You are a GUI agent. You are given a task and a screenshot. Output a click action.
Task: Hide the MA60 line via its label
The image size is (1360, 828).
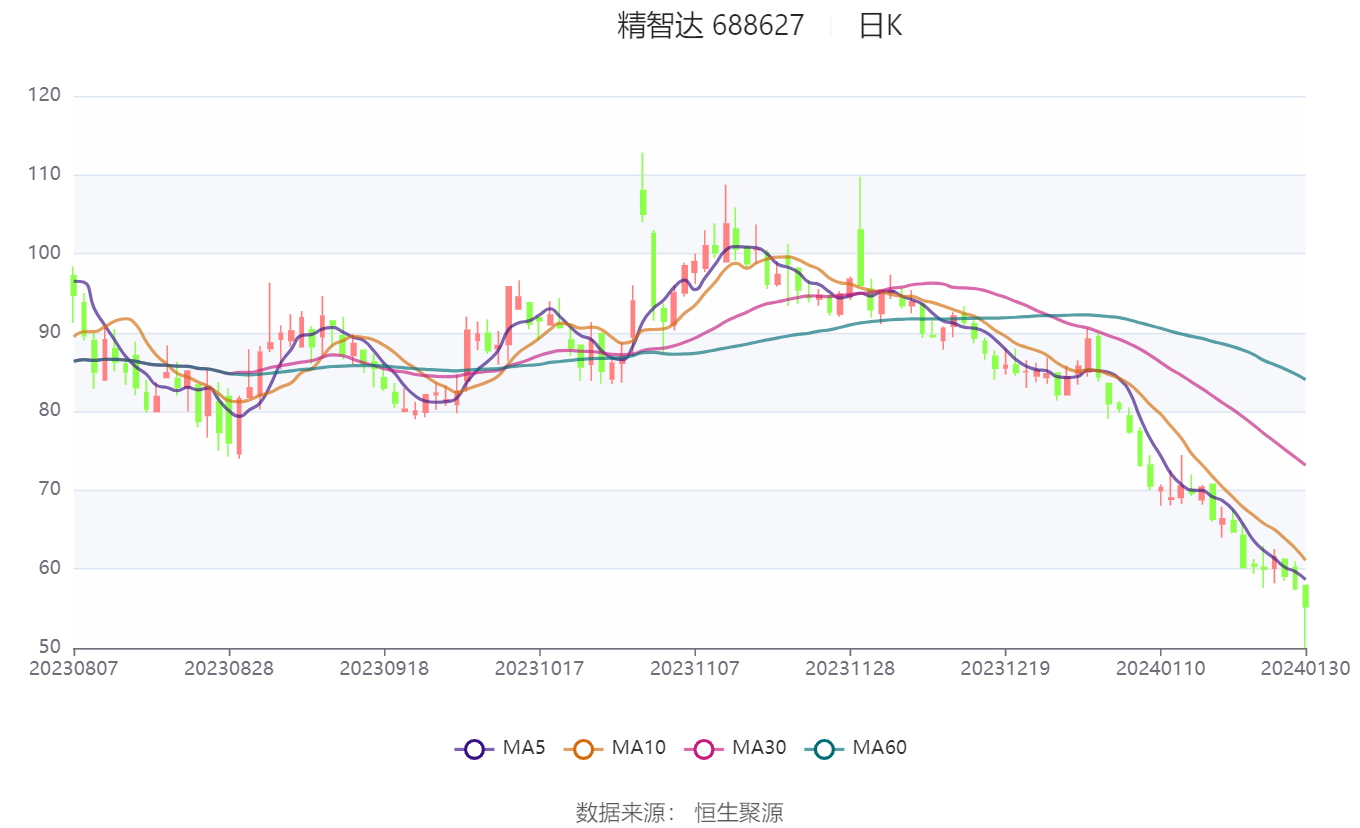(x=879, y=747)
